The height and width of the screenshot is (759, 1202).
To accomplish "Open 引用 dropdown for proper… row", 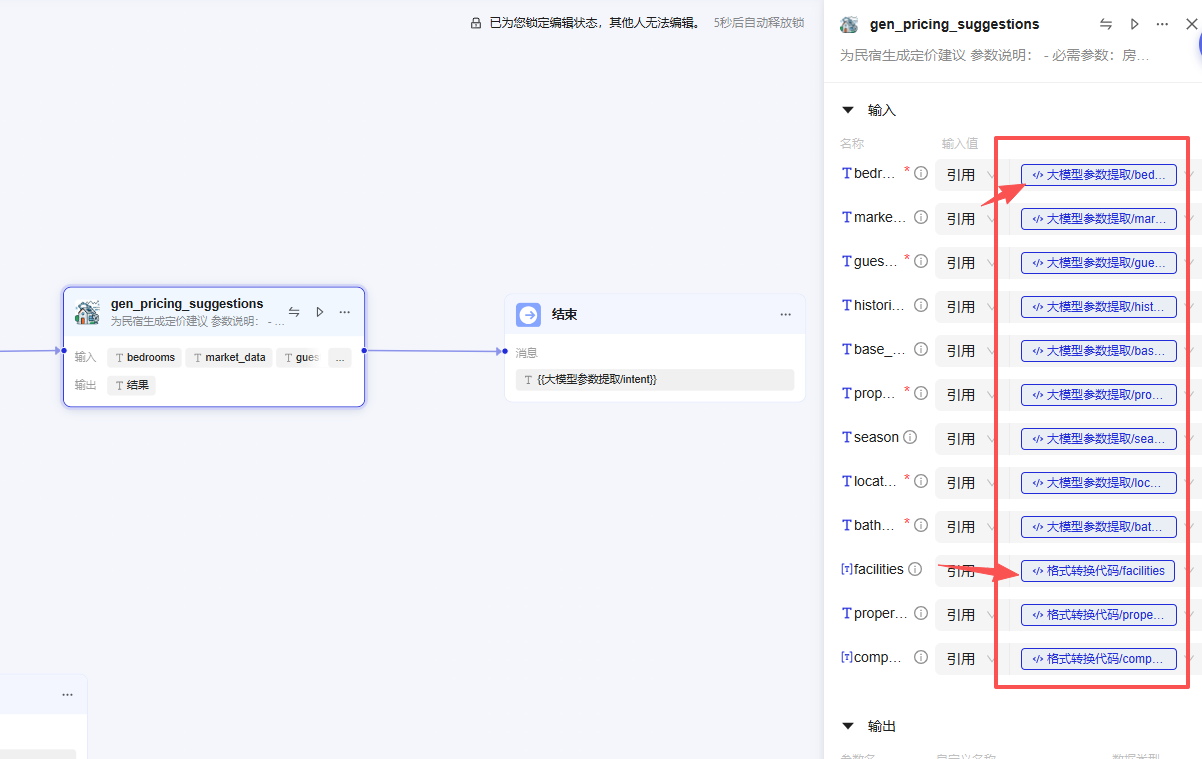I will [970, 615].
